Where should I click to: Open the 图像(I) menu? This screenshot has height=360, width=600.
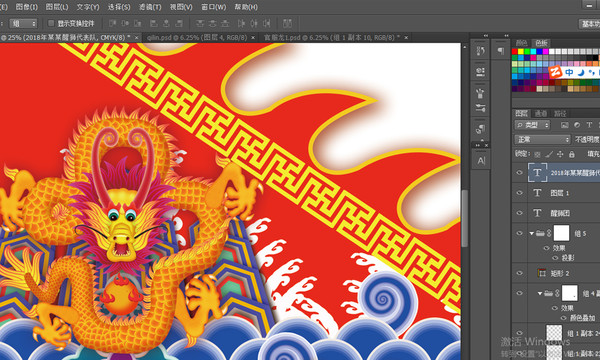27,7
